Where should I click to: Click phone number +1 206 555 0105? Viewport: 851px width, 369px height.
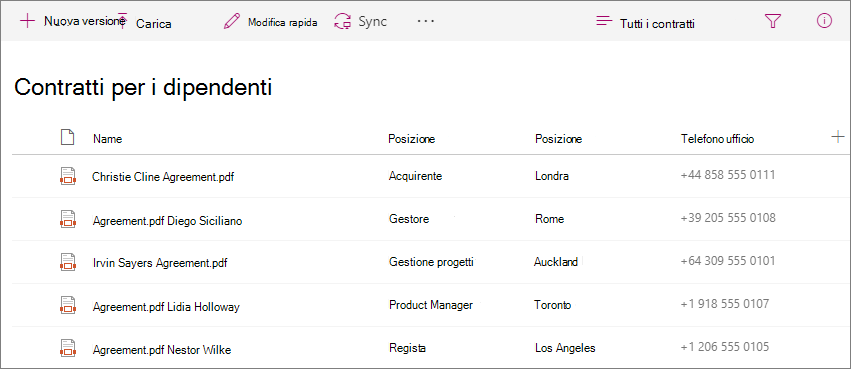point(725,347)
